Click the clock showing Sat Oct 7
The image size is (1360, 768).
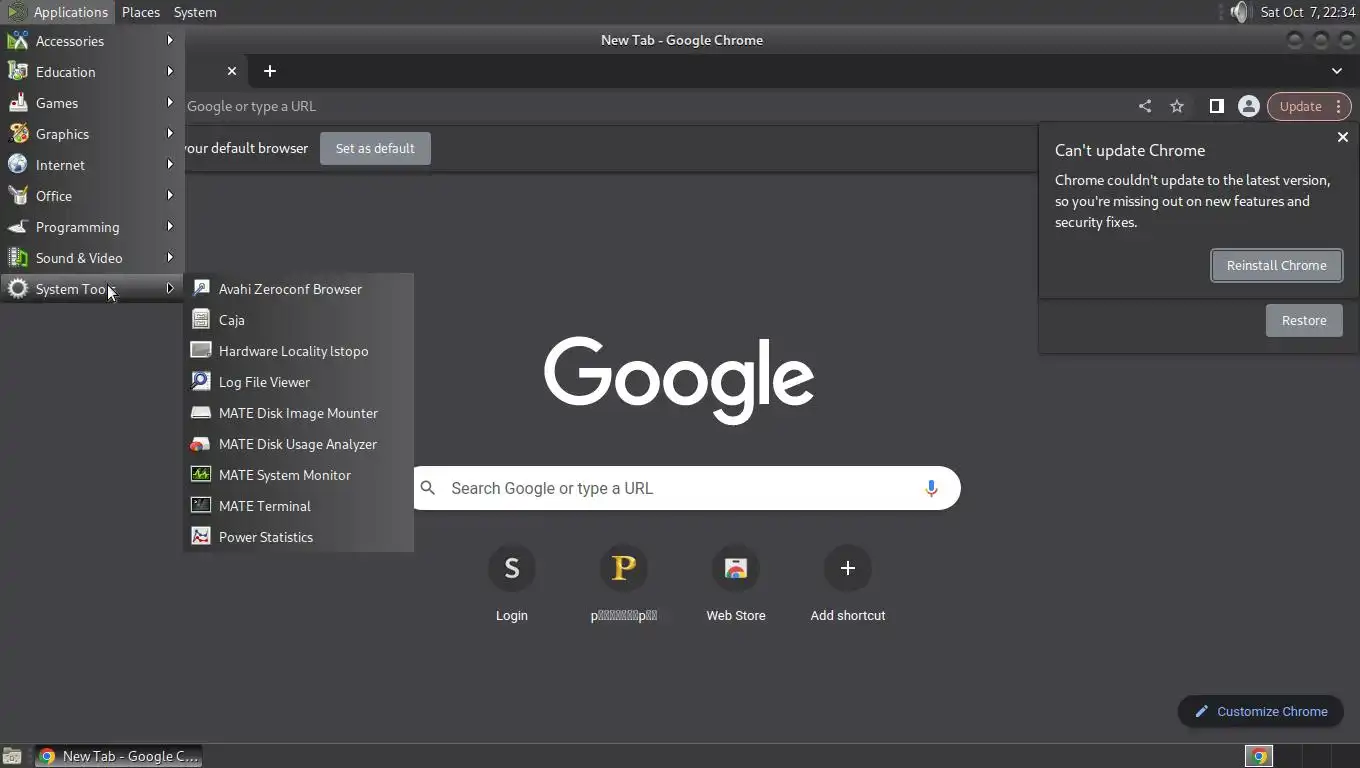tap(1308, 12)
